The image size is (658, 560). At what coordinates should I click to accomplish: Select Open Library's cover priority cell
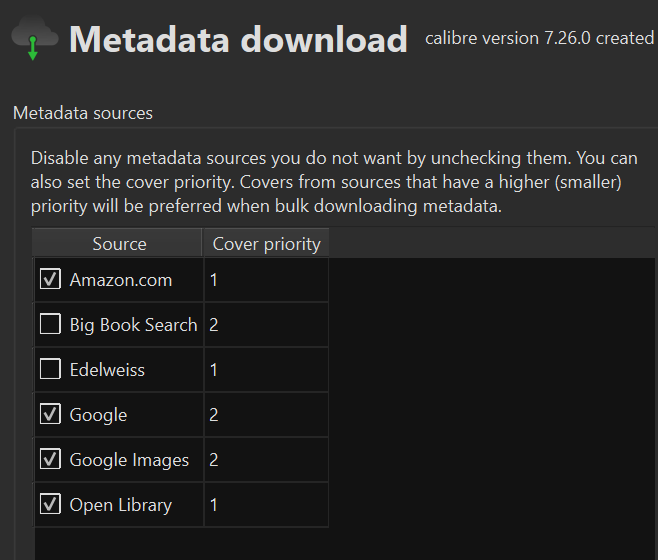pyautogui.click(x=266, y=505)
